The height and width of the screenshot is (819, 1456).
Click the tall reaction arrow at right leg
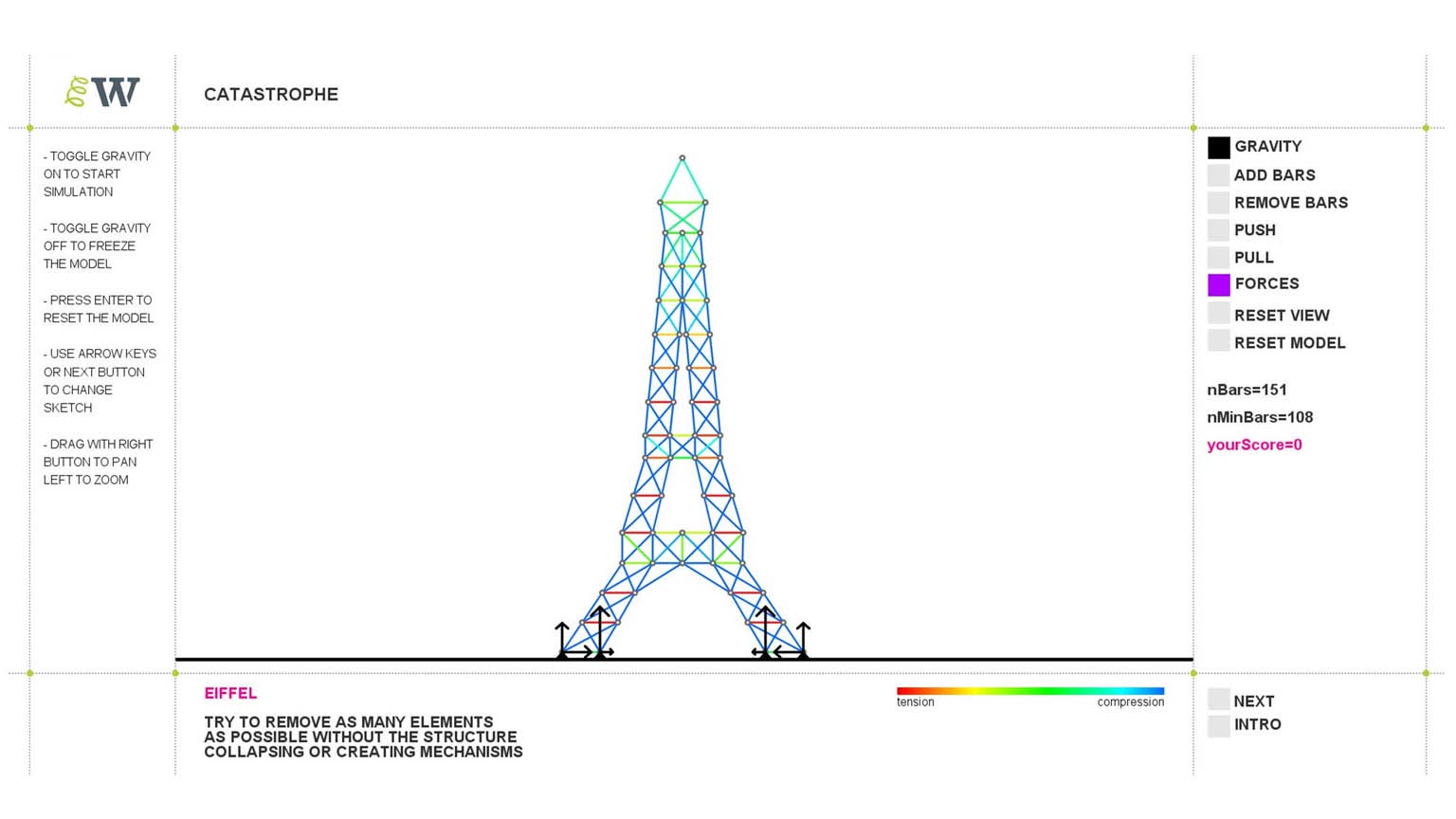(764, 630)
